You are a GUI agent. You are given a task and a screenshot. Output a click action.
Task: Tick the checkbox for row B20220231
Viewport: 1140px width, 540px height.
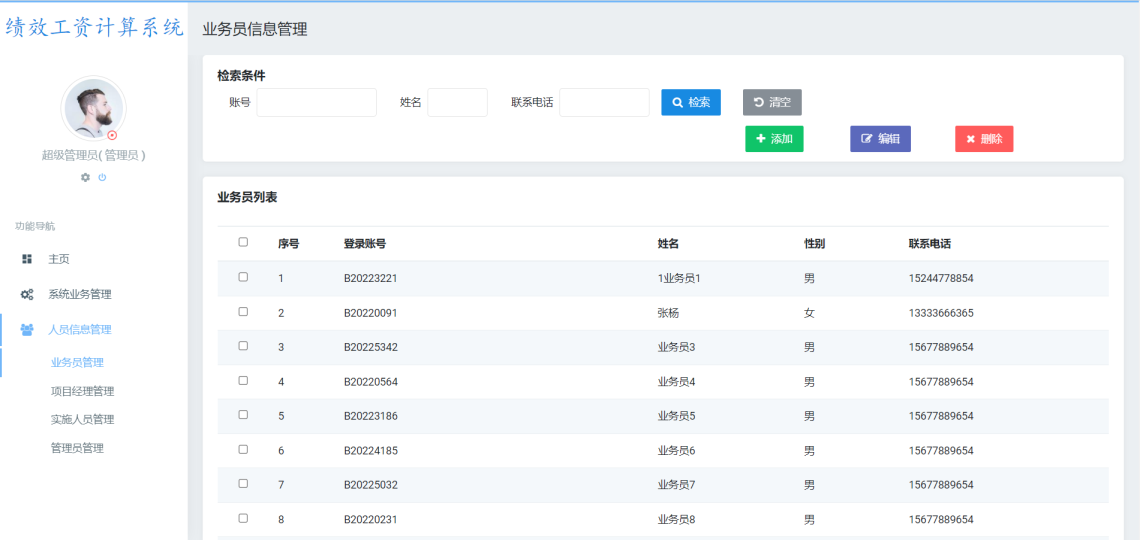click(244, 518)
